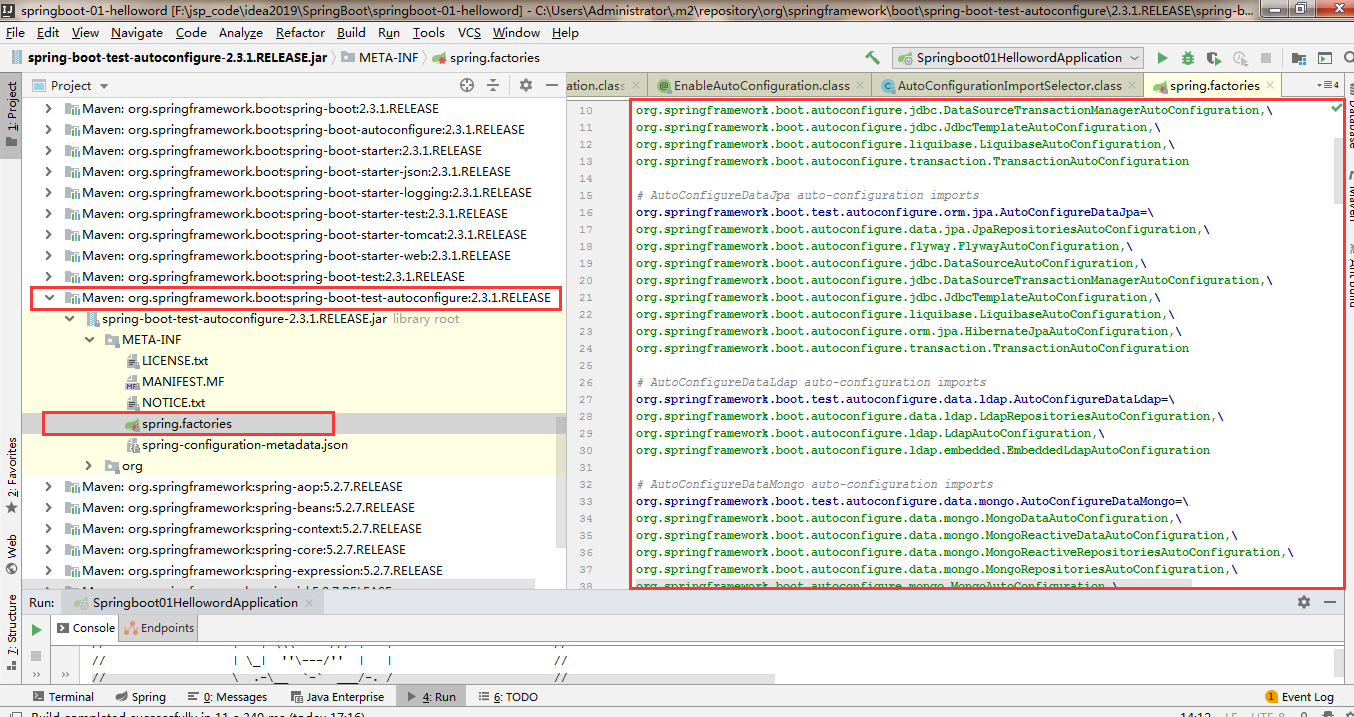Toggle the Spring tool window

pos(140,697)
